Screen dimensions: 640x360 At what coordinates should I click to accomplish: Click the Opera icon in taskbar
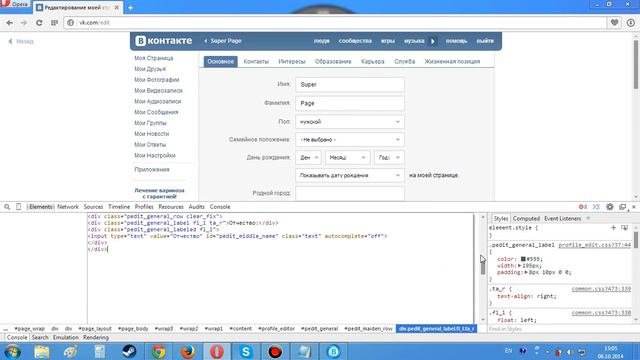coord(217,351)
